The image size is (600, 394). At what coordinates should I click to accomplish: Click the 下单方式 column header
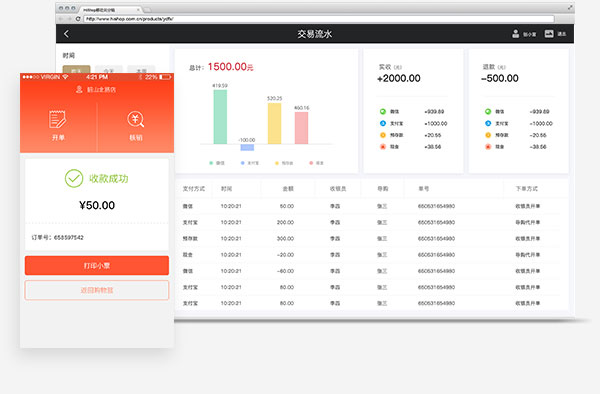[527, 189]
